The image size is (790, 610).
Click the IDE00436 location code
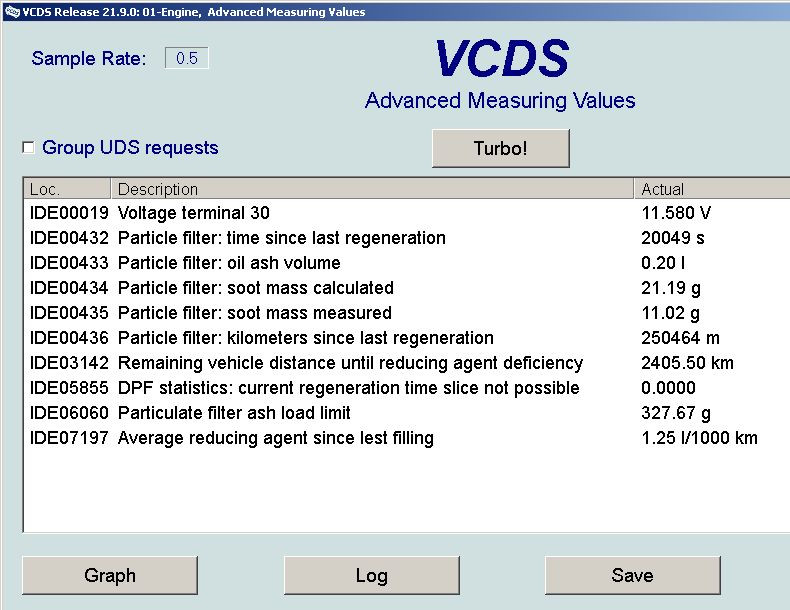69,337
